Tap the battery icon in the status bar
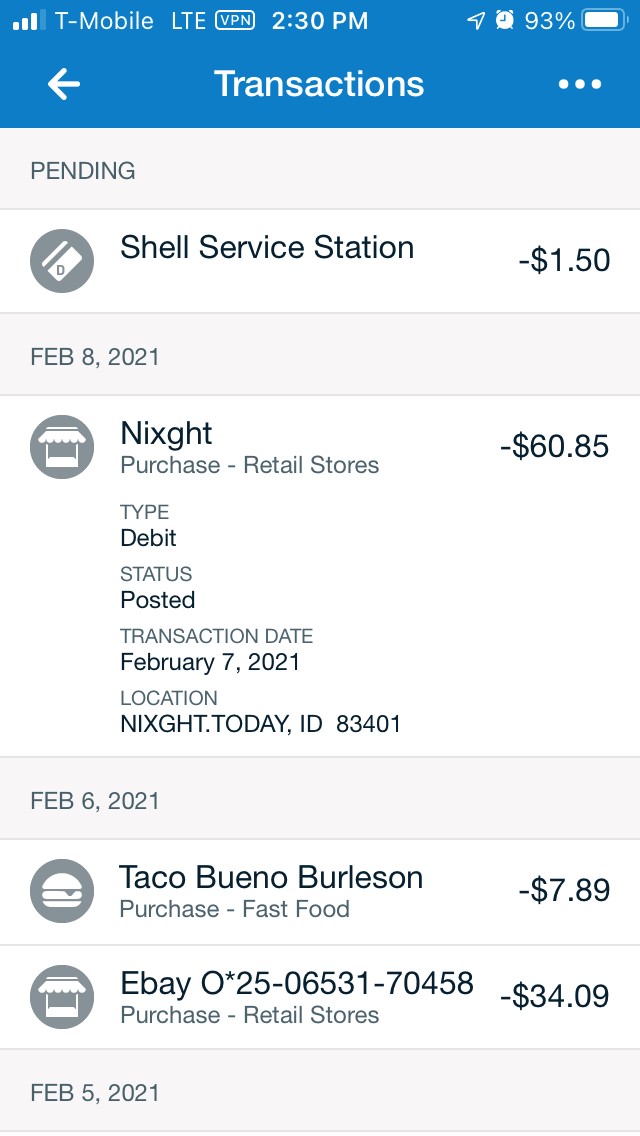640x1136 pixels. click(604, 20)
